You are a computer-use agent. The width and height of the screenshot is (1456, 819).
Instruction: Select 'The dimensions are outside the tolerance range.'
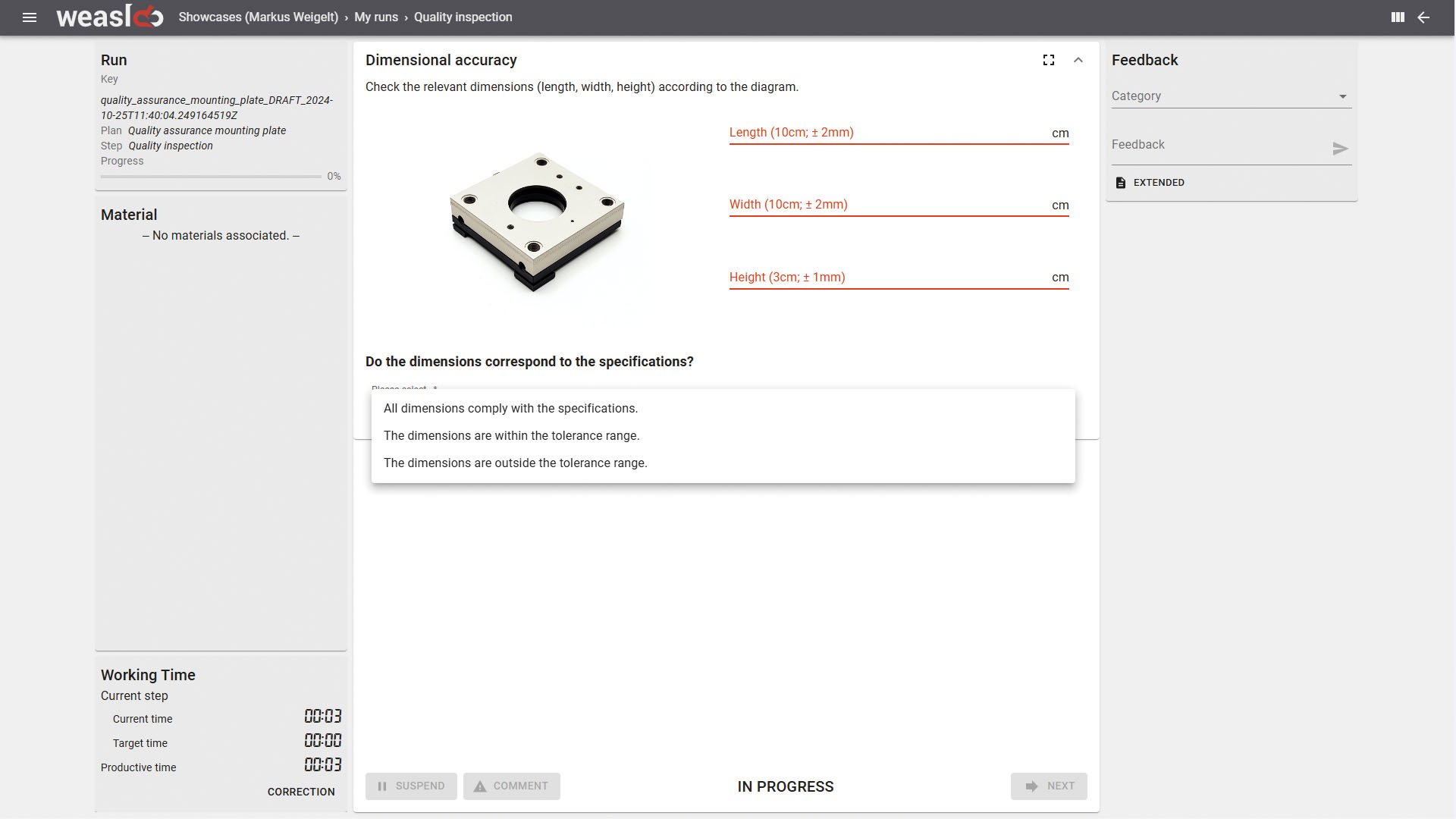click(x=516, y=463)
